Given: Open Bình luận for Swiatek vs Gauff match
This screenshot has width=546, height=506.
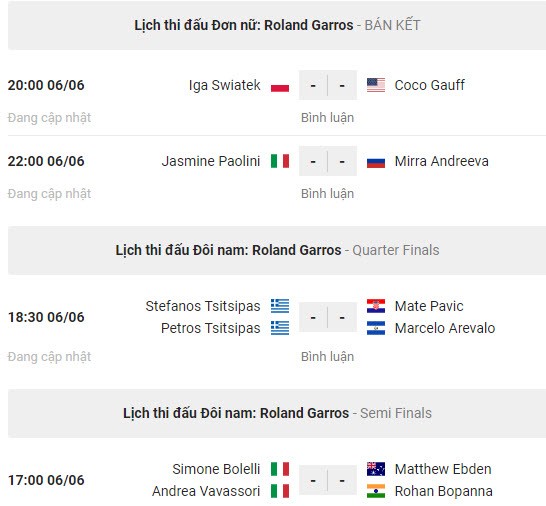Looking at the screenshot, I should pyautogui.click(x=327, y=118).
